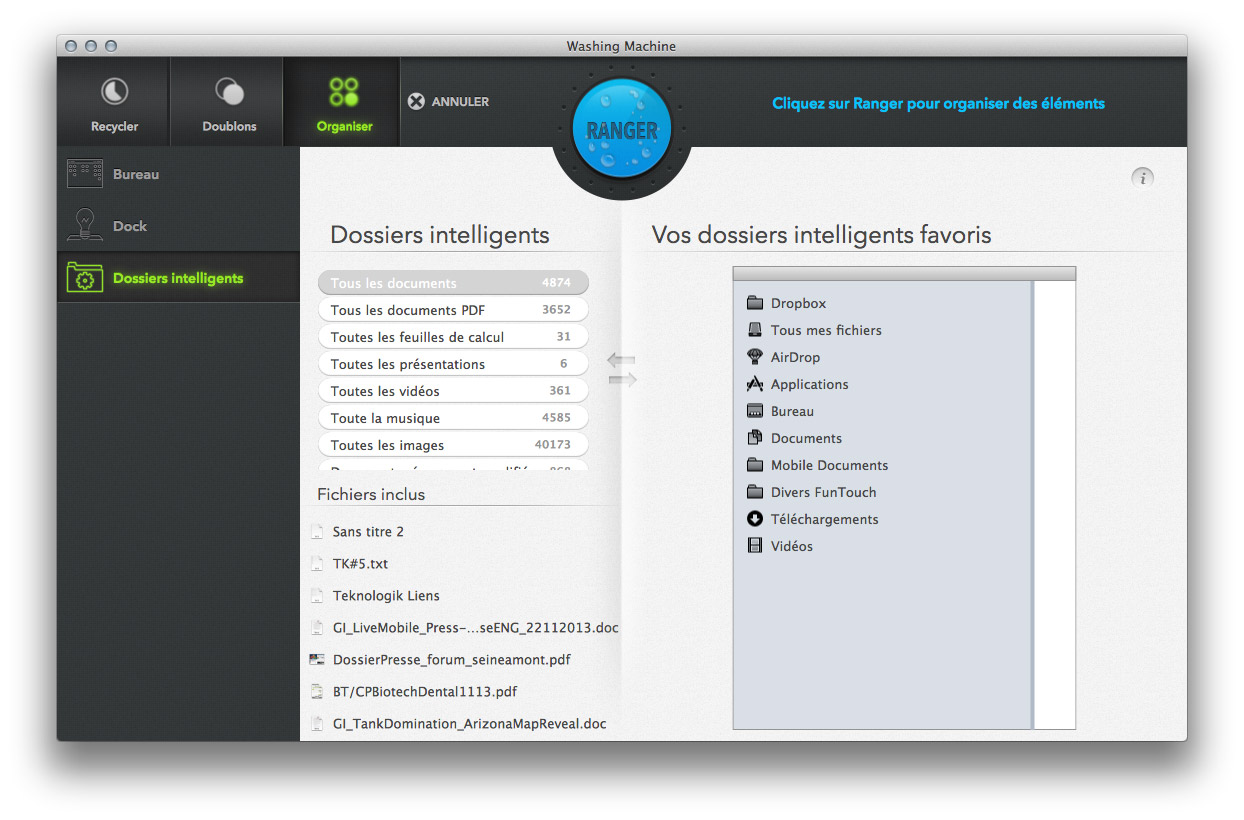Click the DossierPresse PDF thumbnail icon

317,660
